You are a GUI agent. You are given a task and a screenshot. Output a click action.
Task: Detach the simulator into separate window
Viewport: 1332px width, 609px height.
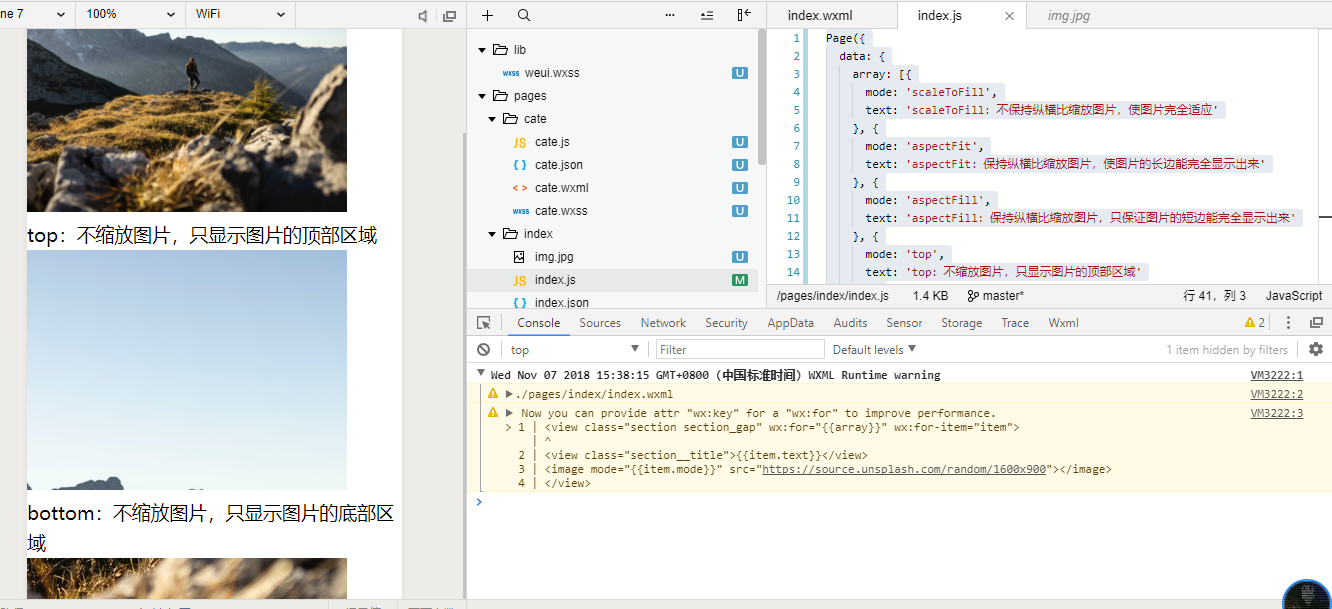449,15
